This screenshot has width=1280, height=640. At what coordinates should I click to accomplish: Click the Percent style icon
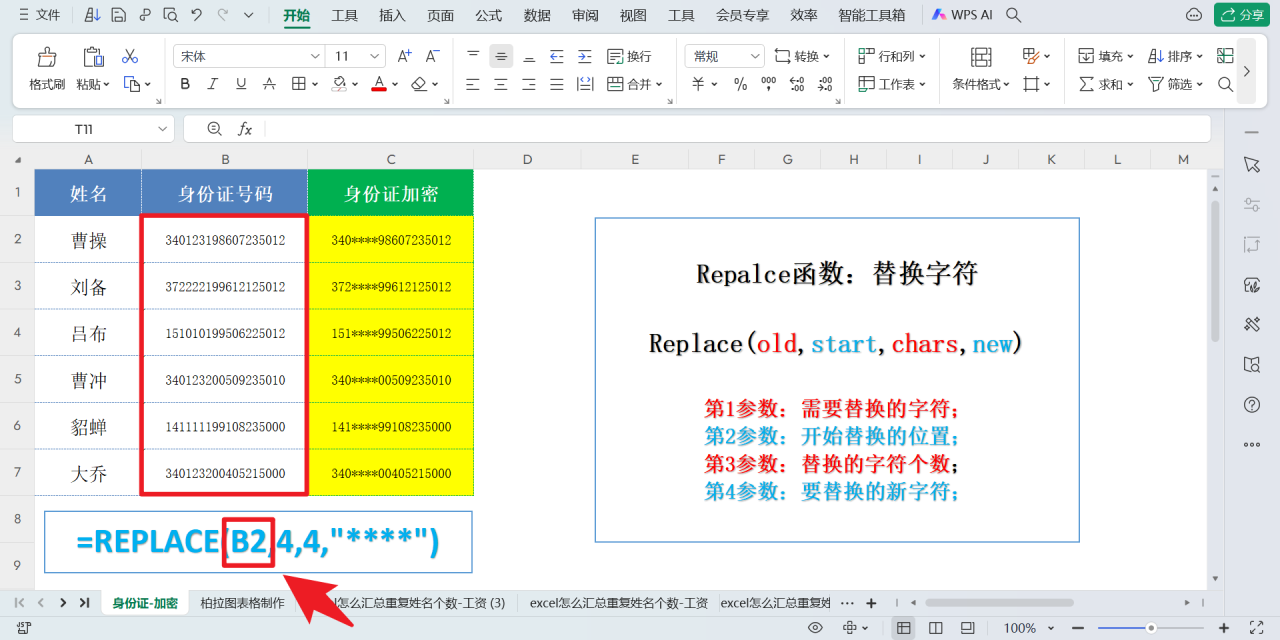pos(741,84)
